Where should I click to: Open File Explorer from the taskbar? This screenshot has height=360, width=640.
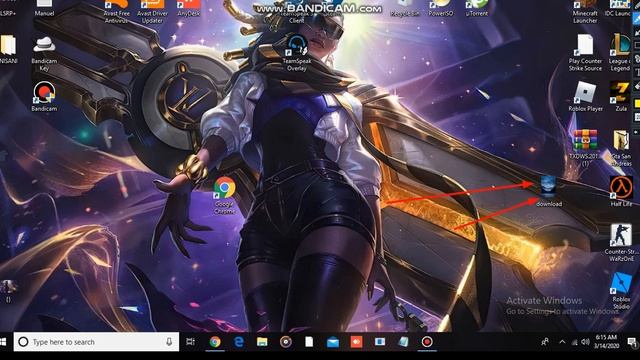pos(262,342)
